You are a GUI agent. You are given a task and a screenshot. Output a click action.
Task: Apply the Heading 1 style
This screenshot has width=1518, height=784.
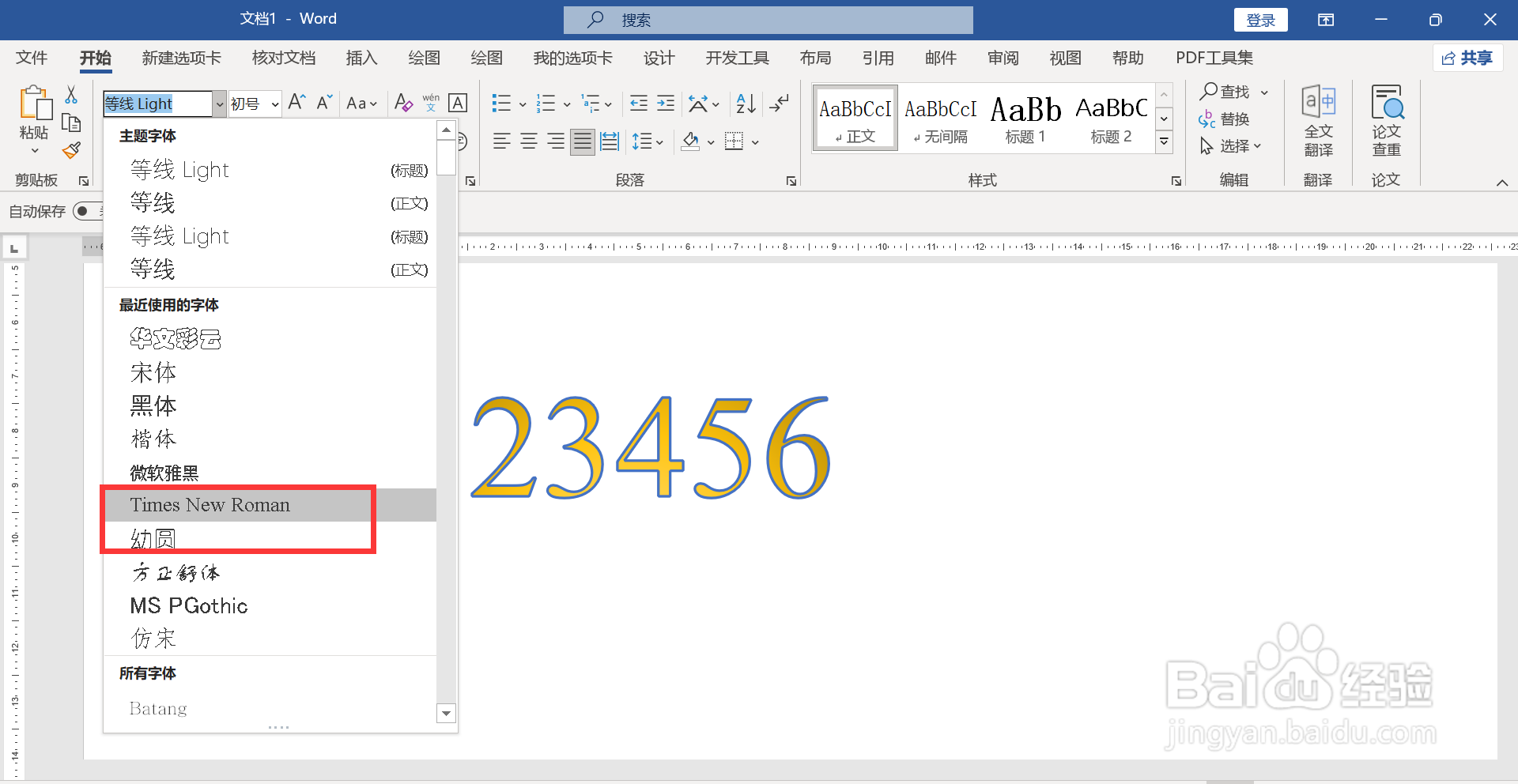click(1025, 118)
